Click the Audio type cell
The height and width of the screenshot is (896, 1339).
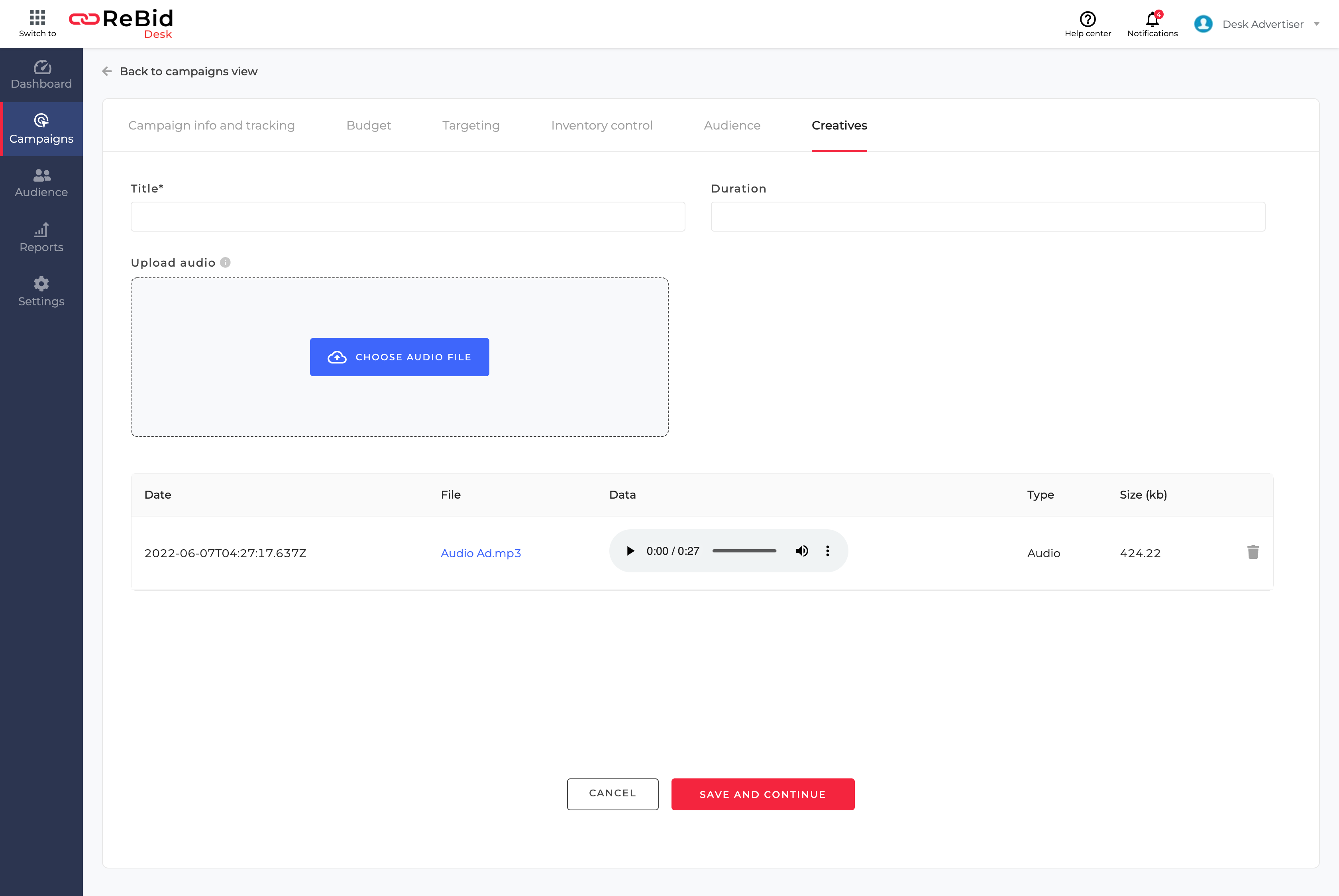pos(1043,553)
